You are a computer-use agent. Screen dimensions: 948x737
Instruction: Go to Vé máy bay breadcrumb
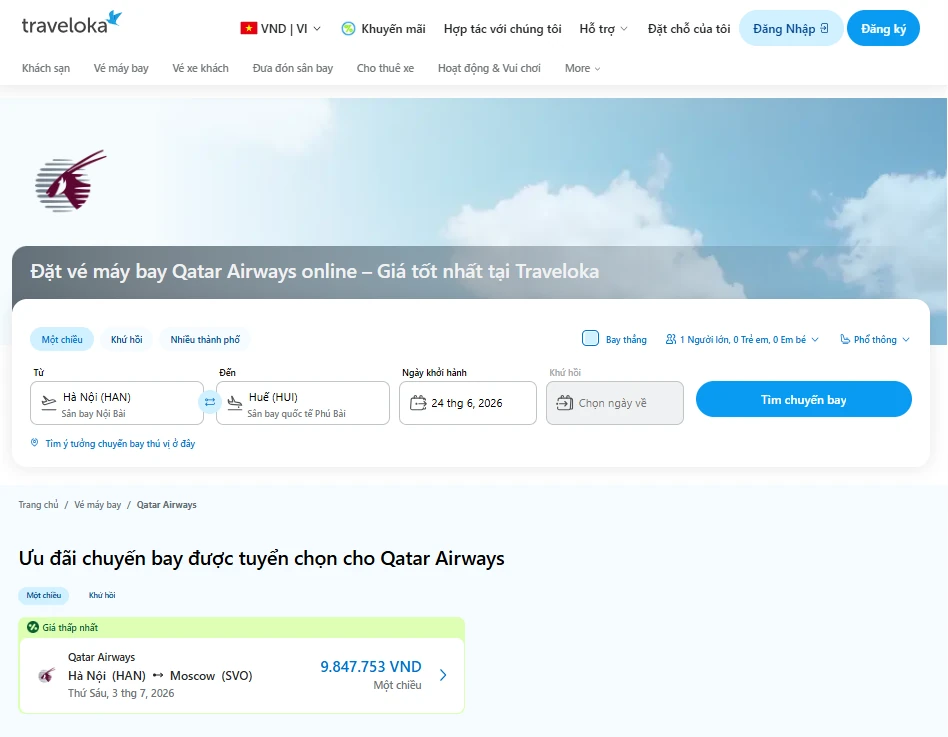[x=97, y=504]
